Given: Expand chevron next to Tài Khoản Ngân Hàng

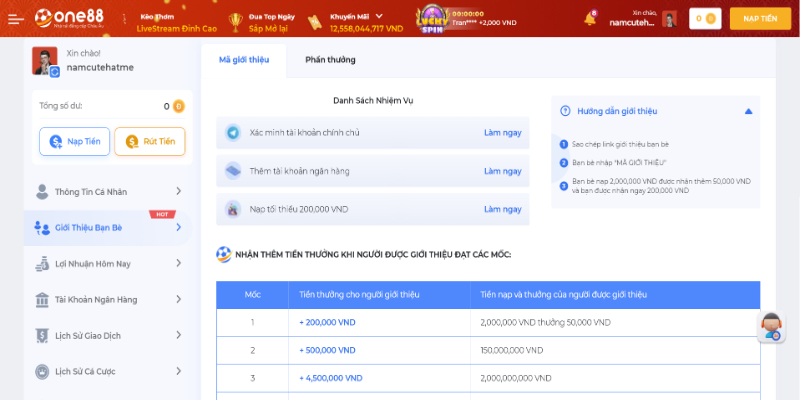Looking at the screenshot, I should coord(179,299).
